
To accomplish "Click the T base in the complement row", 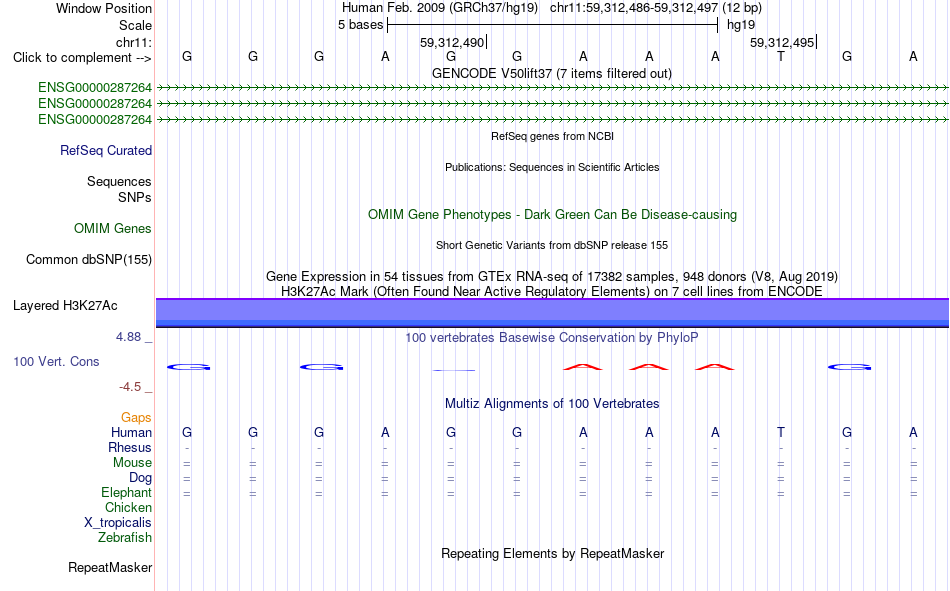I will [x=781, y=57].
